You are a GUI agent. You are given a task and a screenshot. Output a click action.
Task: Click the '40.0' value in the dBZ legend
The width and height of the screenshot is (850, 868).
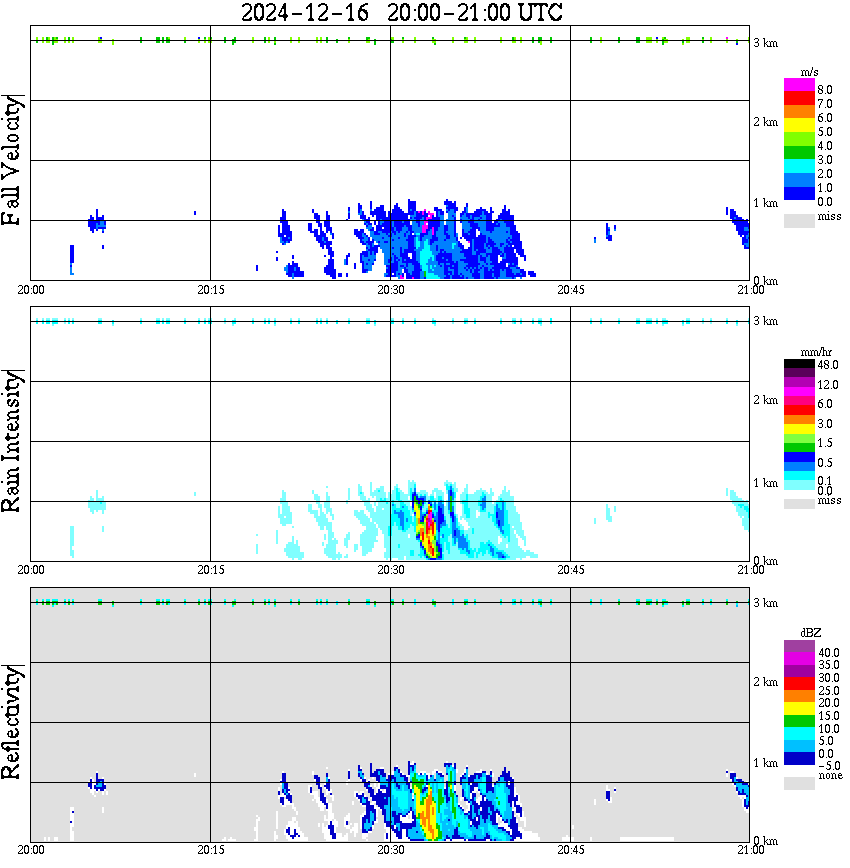point(829,653)
